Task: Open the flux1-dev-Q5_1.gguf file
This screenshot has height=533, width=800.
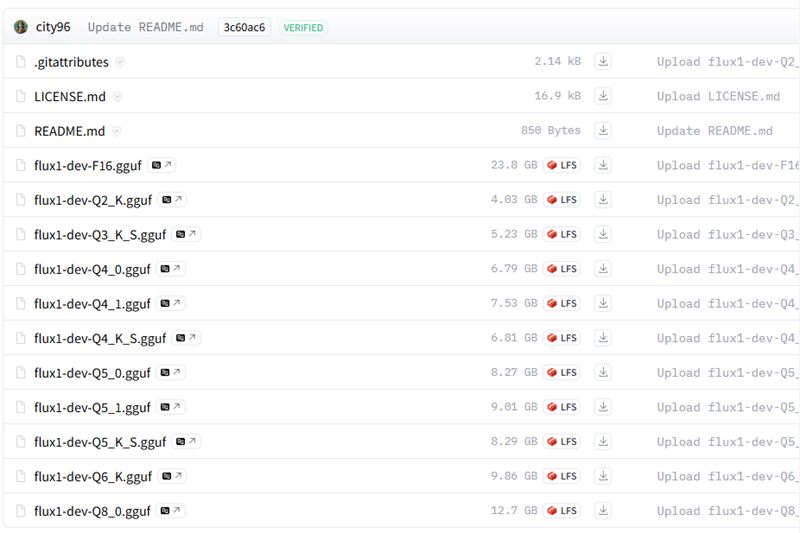Action: point(92,408)
